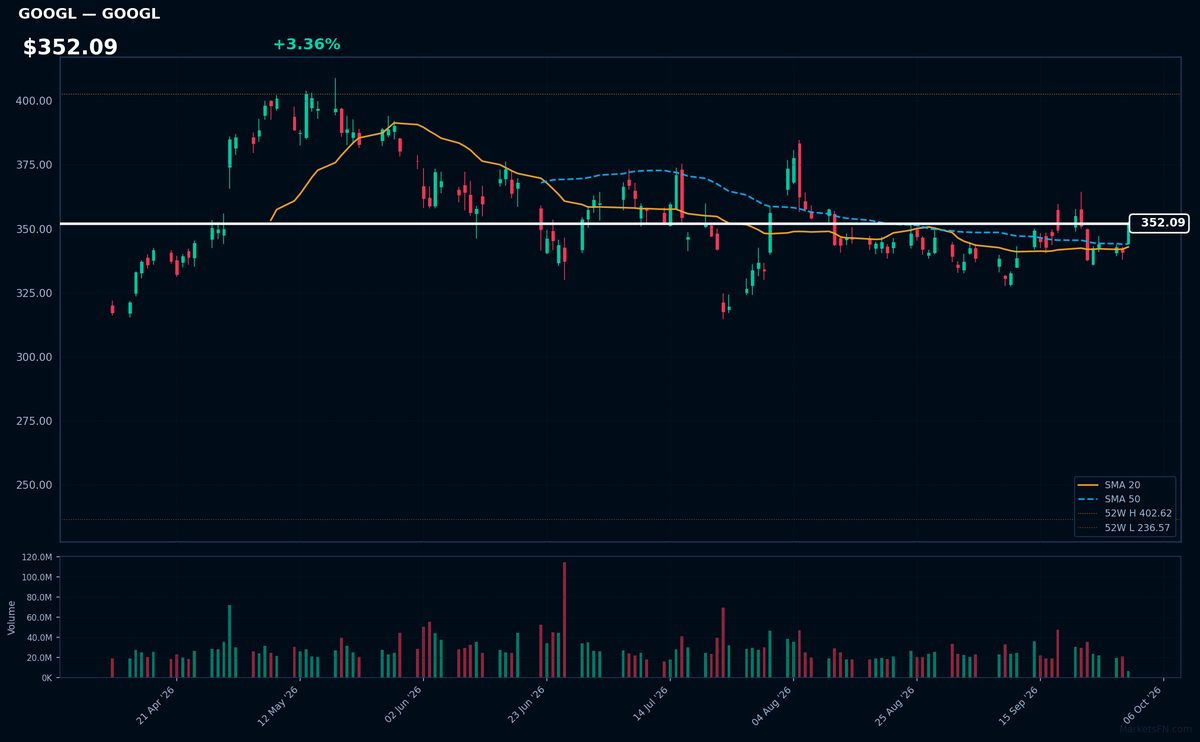Click the 250.00 price axis label
The width and height of the screenshot is (1200, 742).
[34, 485]
